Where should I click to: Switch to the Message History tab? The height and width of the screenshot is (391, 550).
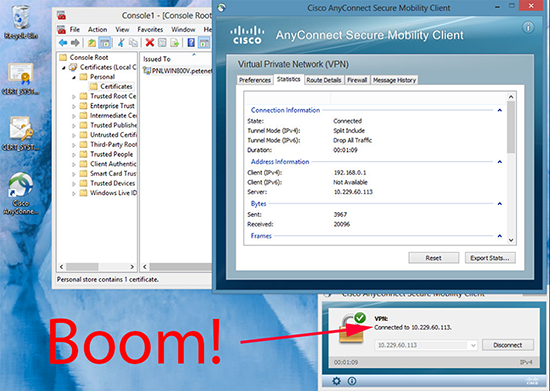click(x=394, y=80)
